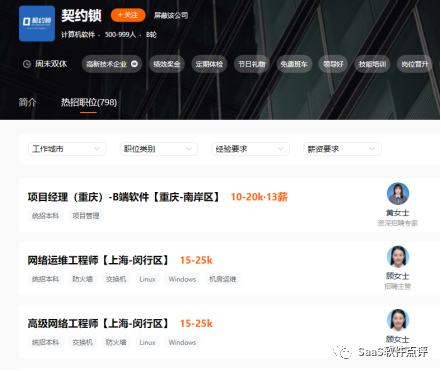Select the 热招职位(798) tab
The width and height of the screenshot is (441, 371).
click(89, 102)
